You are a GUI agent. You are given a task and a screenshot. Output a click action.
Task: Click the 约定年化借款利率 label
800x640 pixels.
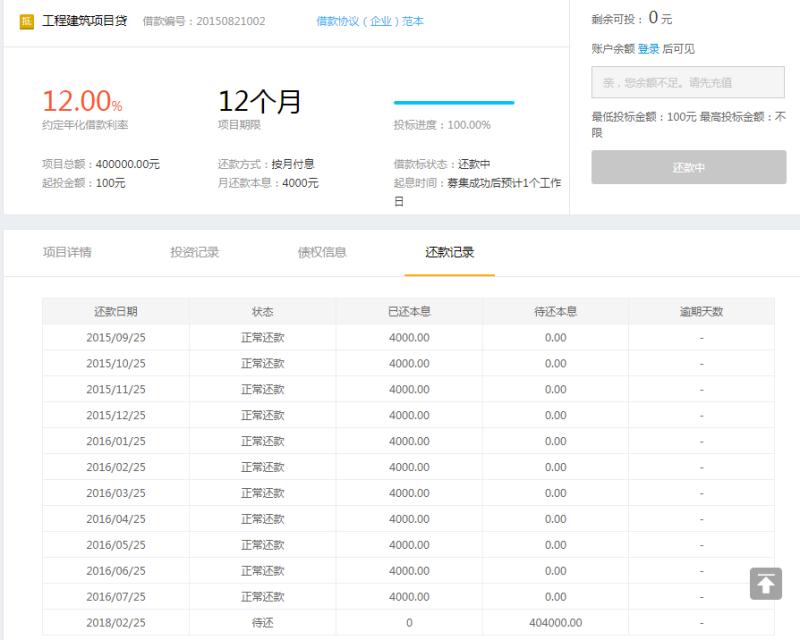(85, 125)
